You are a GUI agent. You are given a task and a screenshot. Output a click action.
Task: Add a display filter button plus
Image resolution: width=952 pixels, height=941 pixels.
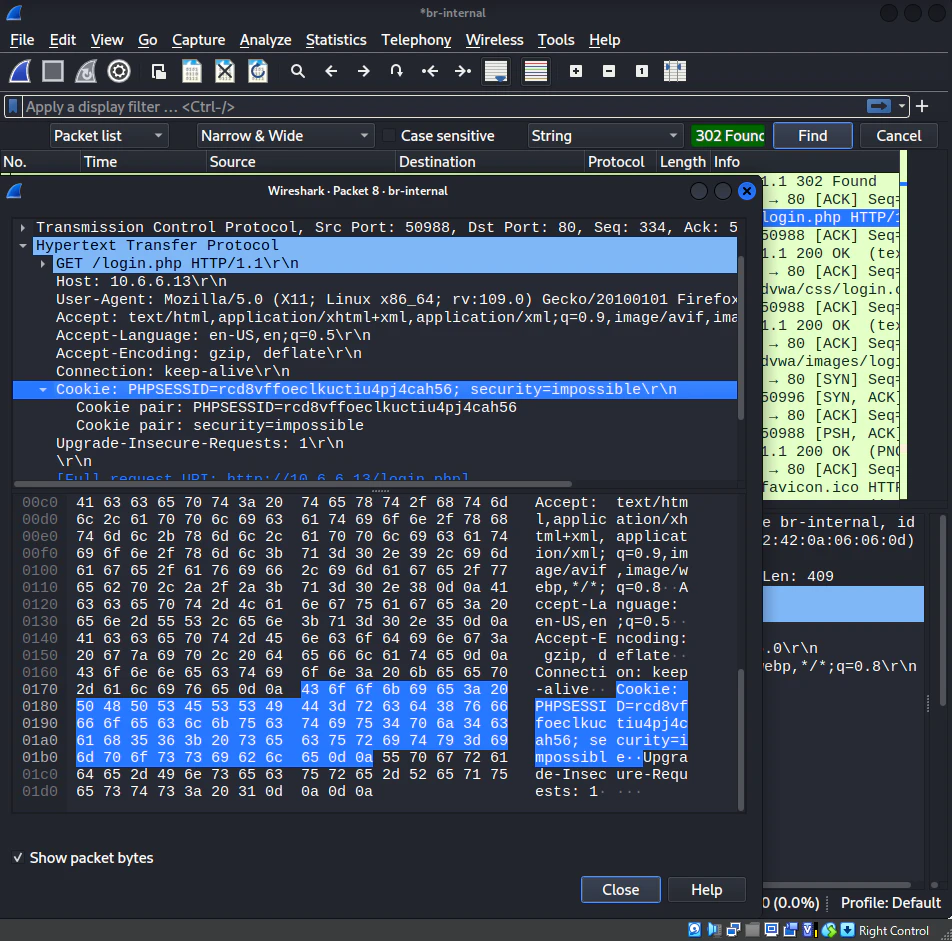[x=922, y=106]
